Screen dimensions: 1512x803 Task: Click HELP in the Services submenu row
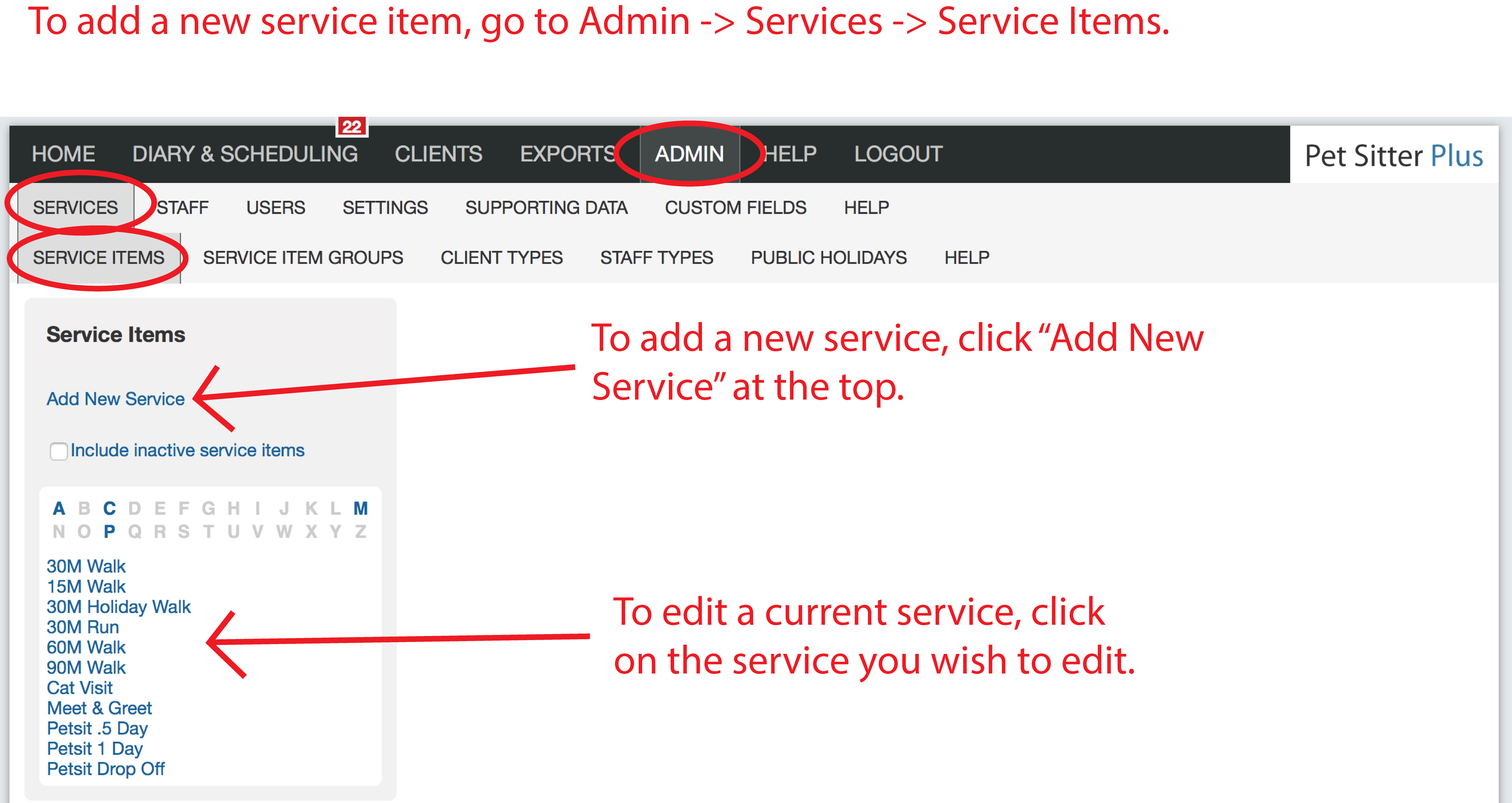click(967, 258)
